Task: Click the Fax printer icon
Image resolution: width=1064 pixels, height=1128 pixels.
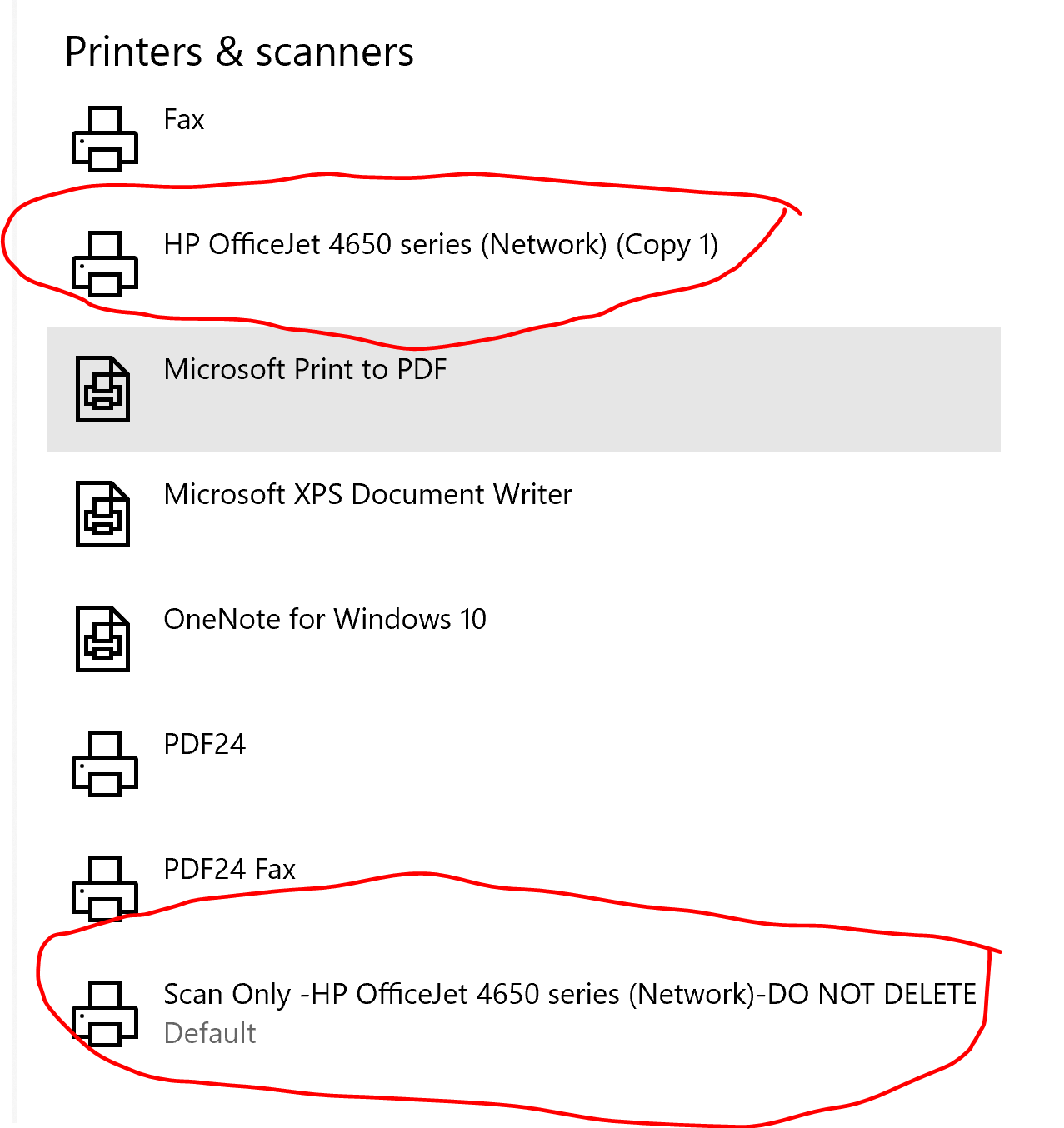Action: [104, 139]
